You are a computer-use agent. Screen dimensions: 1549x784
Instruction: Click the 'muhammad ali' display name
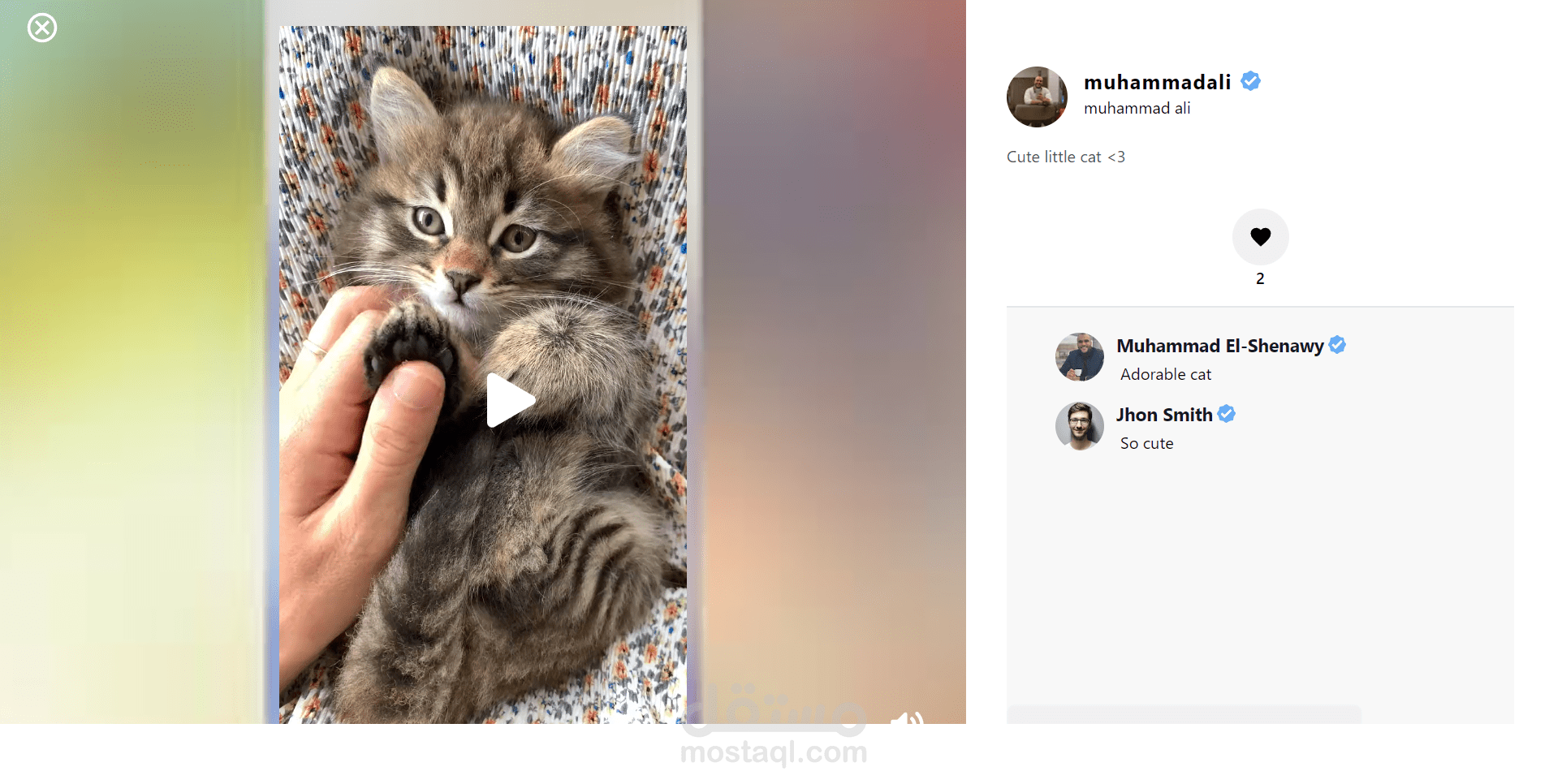pyautogui.click(x=1137, y=108)
